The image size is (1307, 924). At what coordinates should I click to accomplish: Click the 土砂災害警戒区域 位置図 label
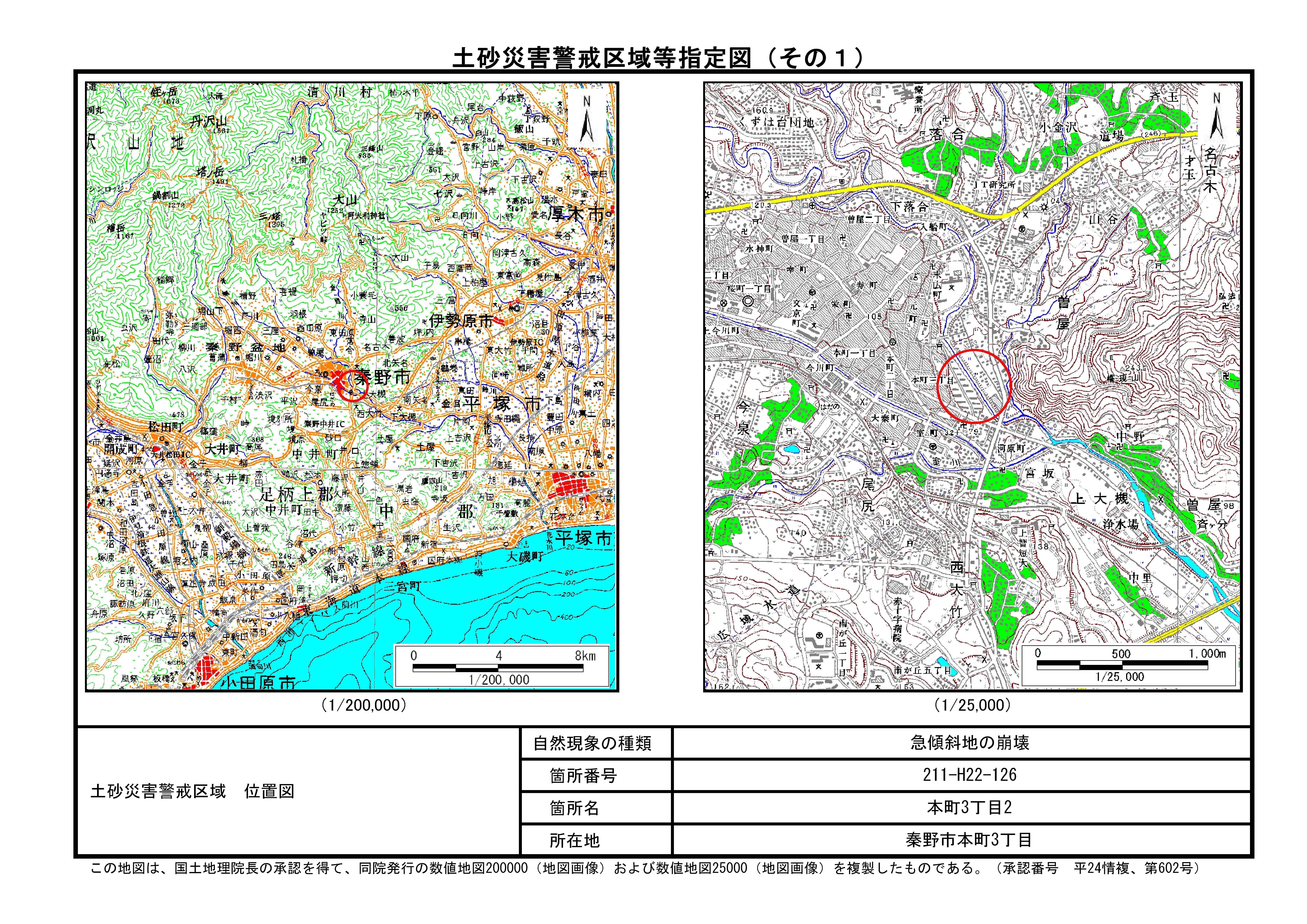pyautogui.click(x=192, y=791)
